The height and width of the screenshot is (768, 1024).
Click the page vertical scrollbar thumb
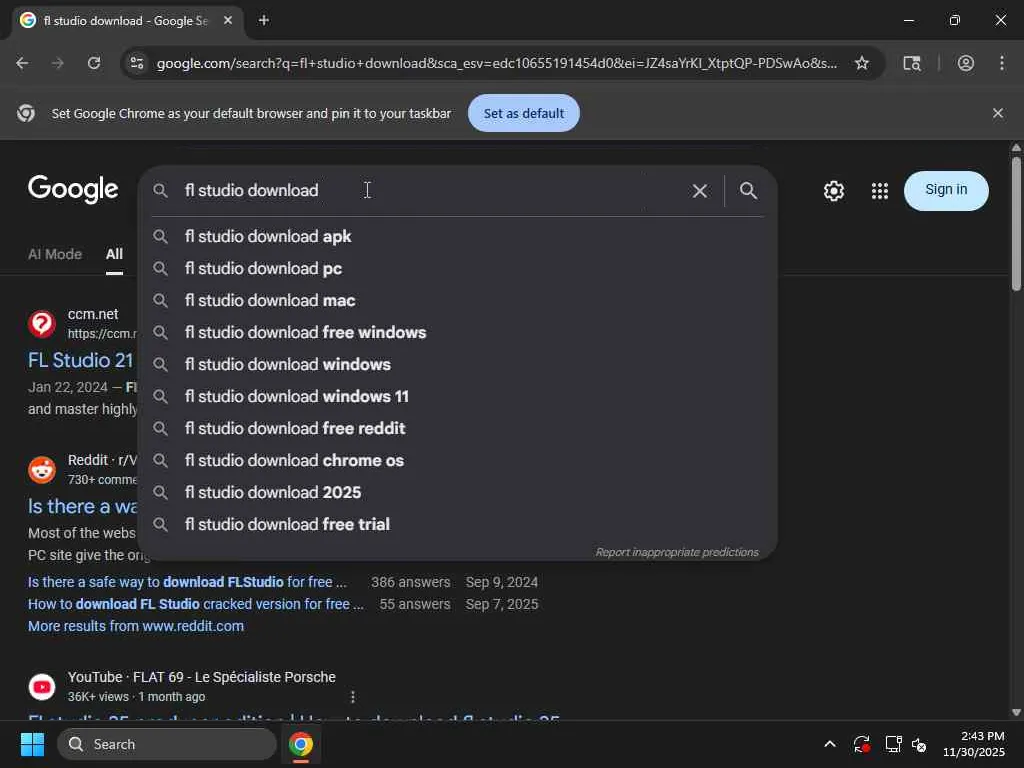[1016, 222]
